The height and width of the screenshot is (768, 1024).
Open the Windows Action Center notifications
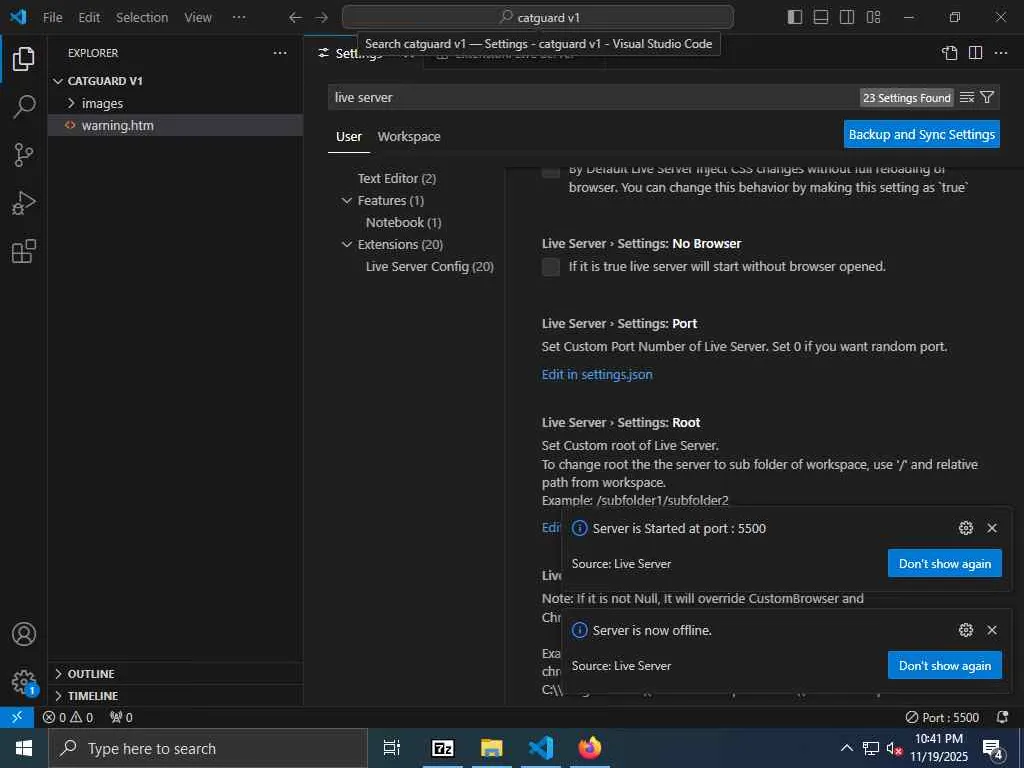click(x=993, y=749)
